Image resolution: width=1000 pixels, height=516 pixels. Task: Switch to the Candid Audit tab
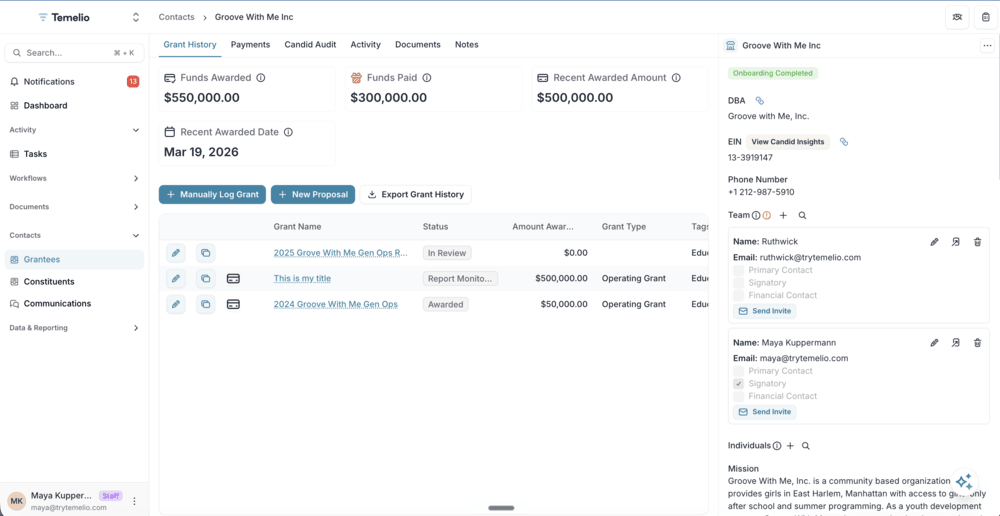(310, 45)
